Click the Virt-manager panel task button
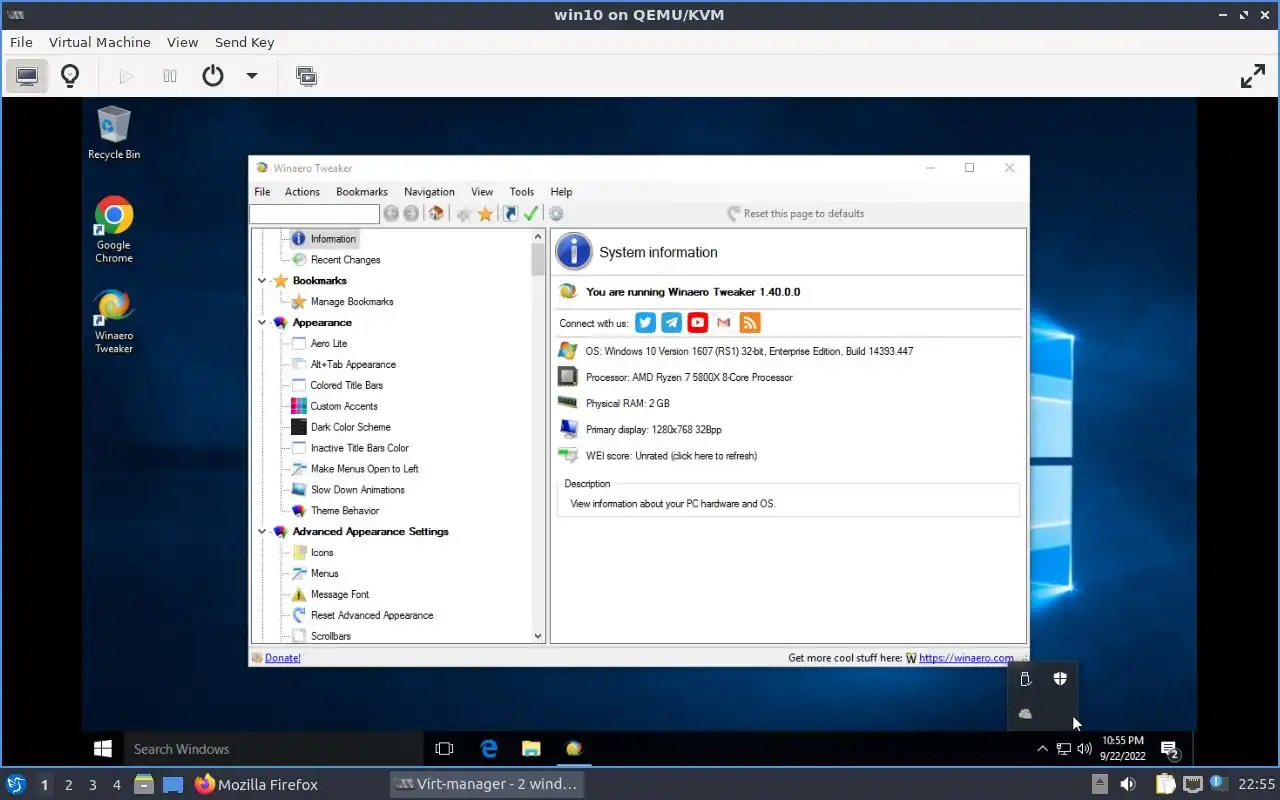This screenshot has width=1280, height=800. (487, 784)
